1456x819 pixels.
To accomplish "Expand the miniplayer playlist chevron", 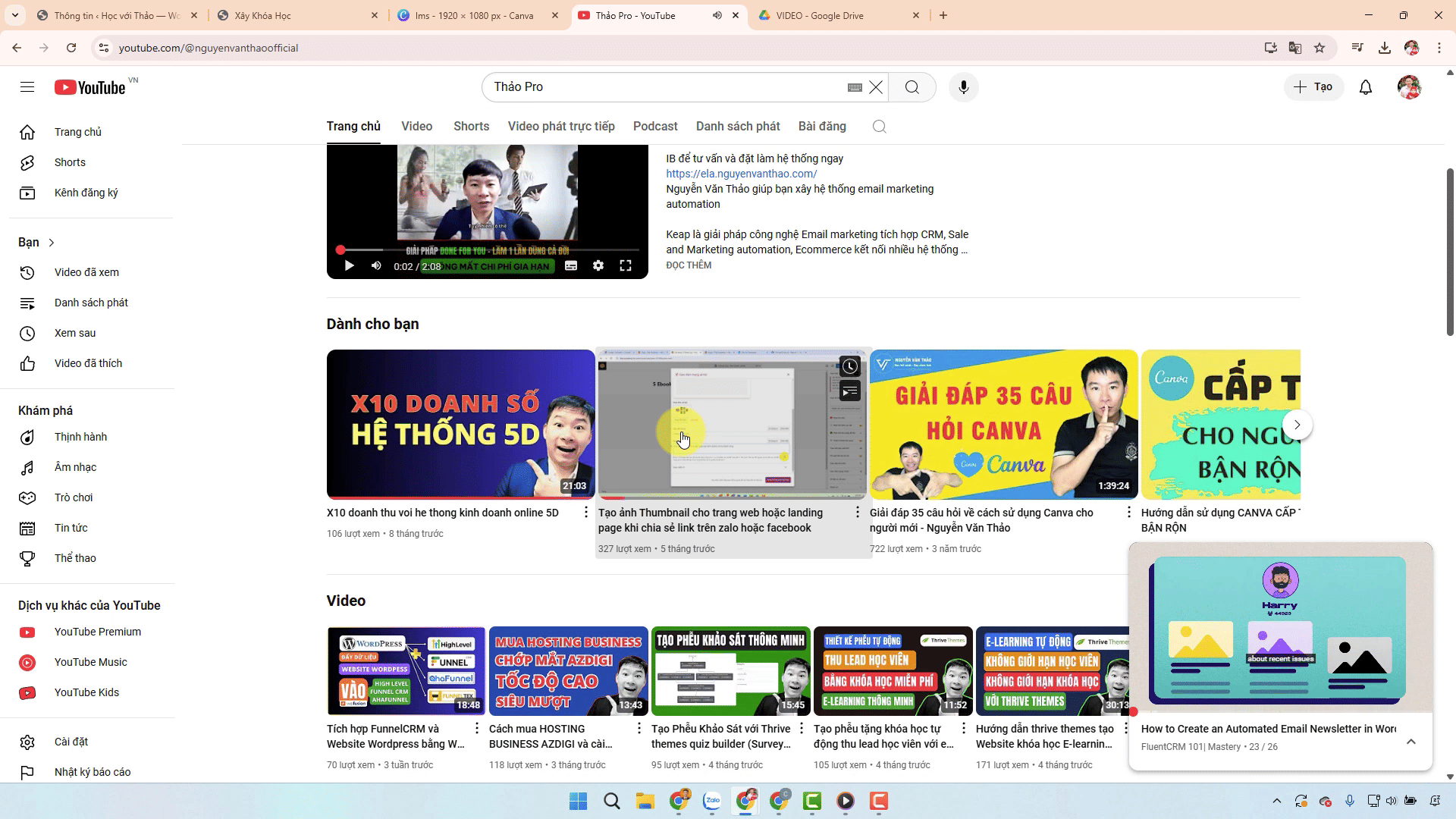I will click(x=1410, y=742).
